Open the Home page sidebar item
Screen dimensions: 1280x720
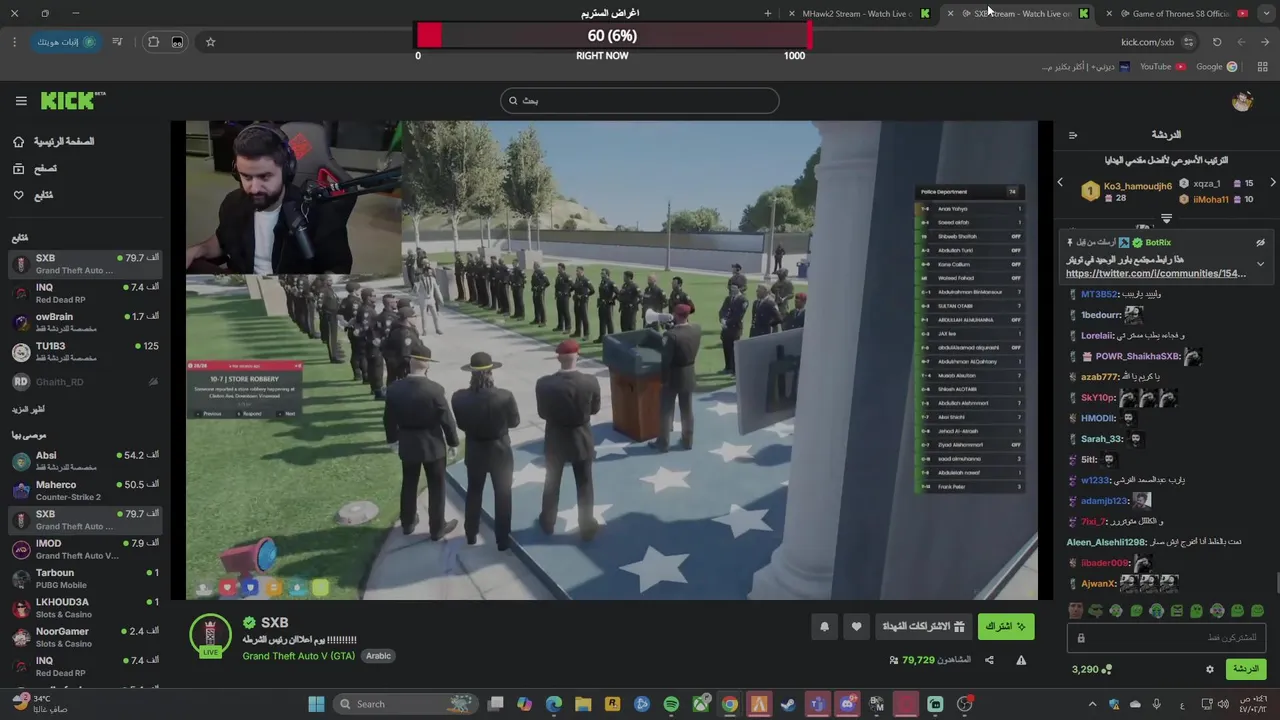click(53, 142)
